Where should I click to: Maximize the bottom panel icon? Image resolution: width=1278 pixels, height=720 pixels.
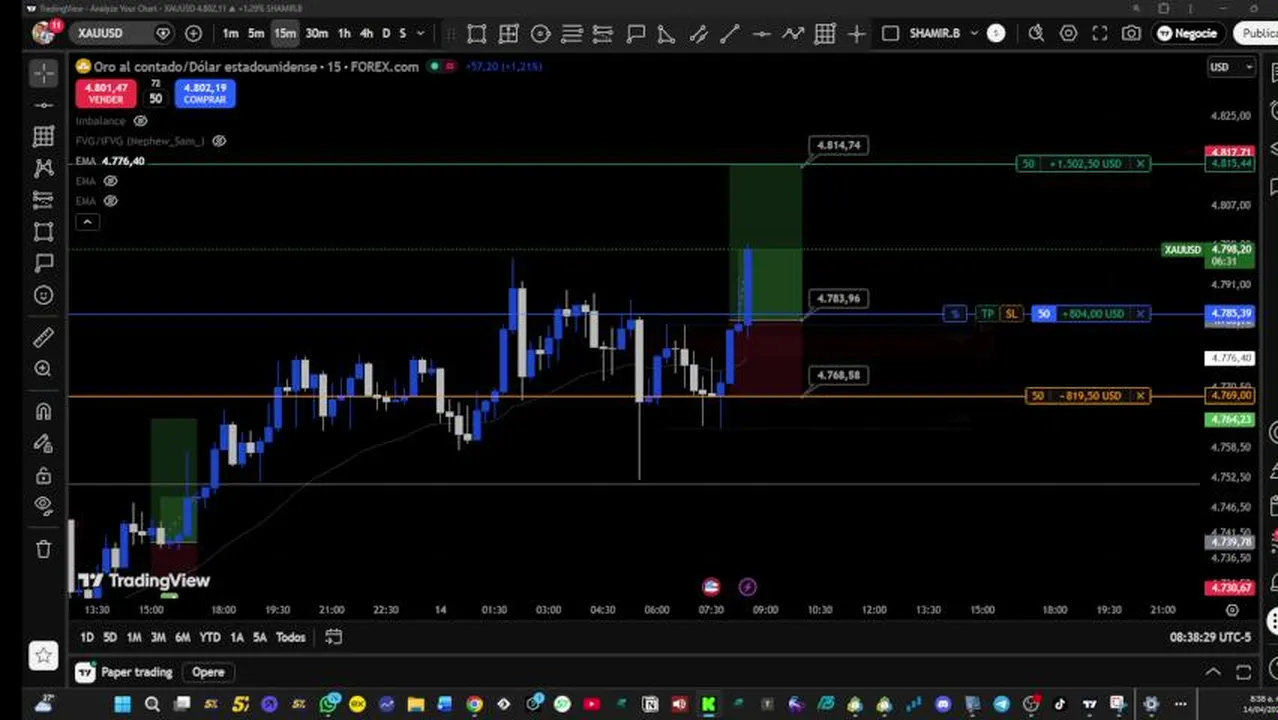pyautogui.click(x=1243, y=672)
